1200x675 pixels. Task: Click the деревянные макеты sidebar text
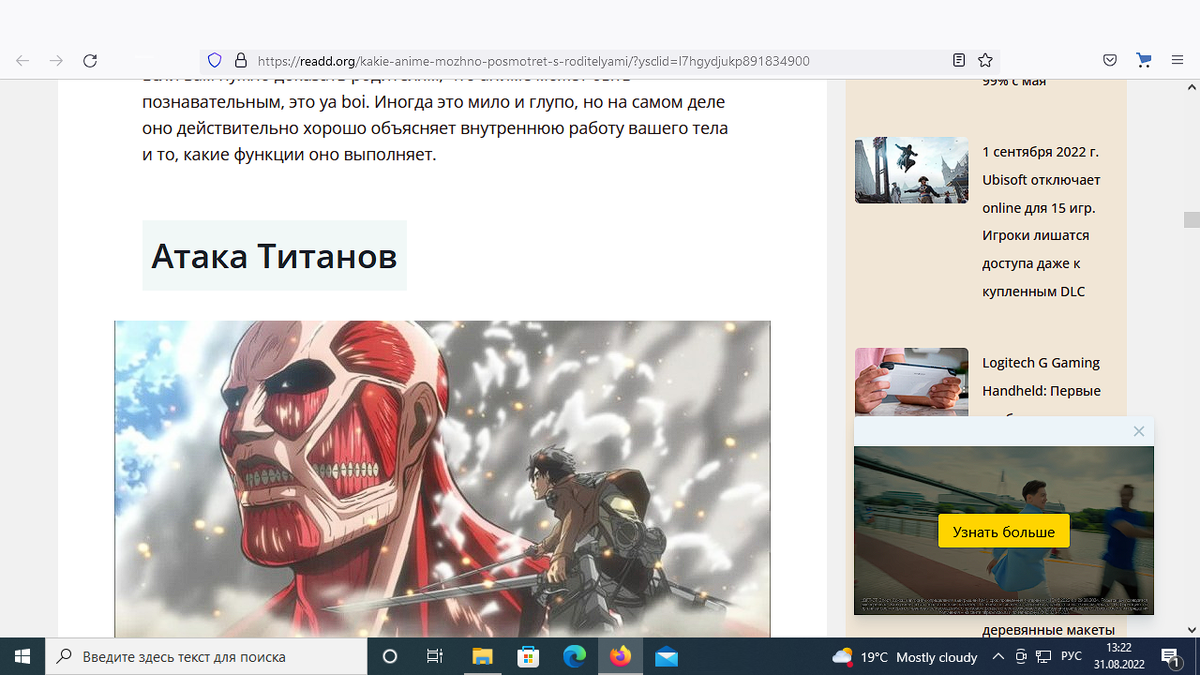click(x=1048, y=630)
